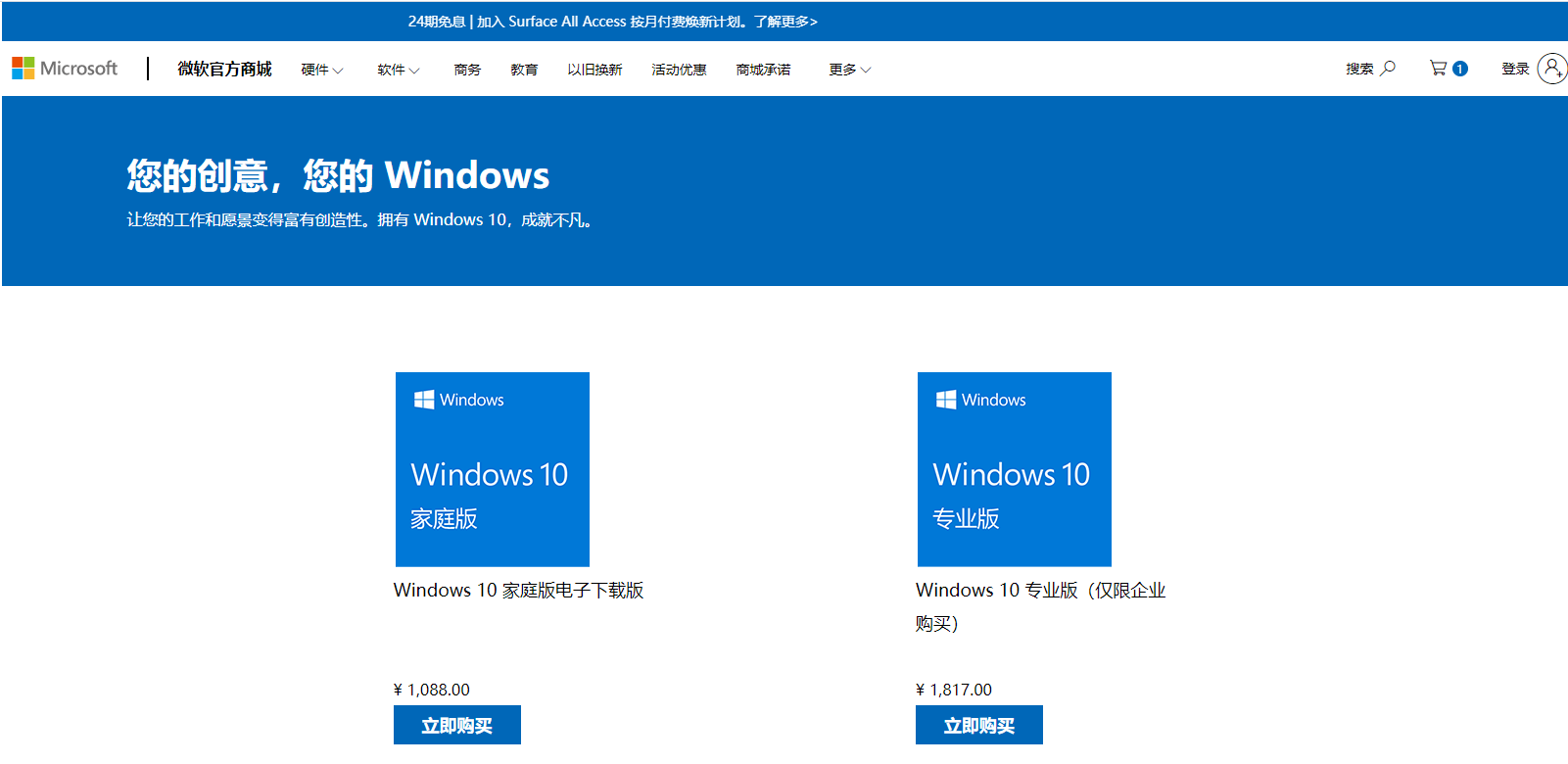Expand the 更多 more menu
1568x764 pixels.
click(850, 70)
